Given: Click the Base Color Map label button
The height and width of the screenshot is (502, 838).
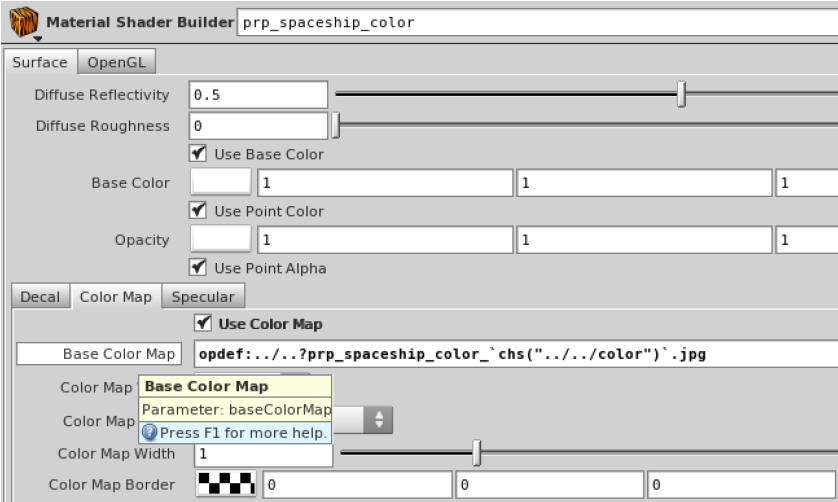Looking at the screenshot, I should click(x=98, y=354).
